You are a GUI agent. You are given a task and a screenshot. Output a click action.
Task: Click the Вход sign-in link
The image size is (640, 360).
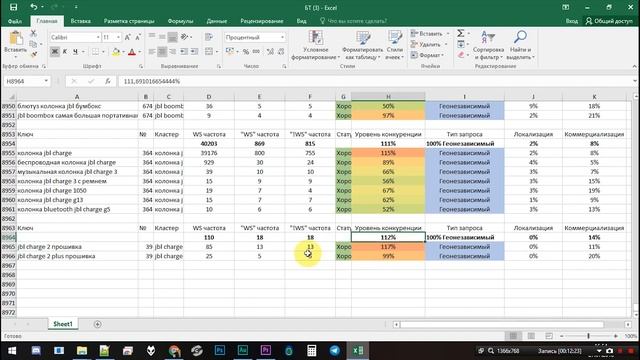pos(571,21)
